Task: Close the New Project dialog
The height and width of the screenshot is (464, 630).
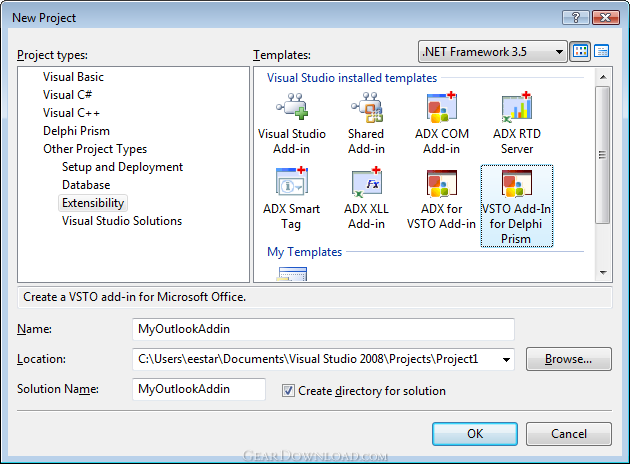Action: [x=605, y=18]
